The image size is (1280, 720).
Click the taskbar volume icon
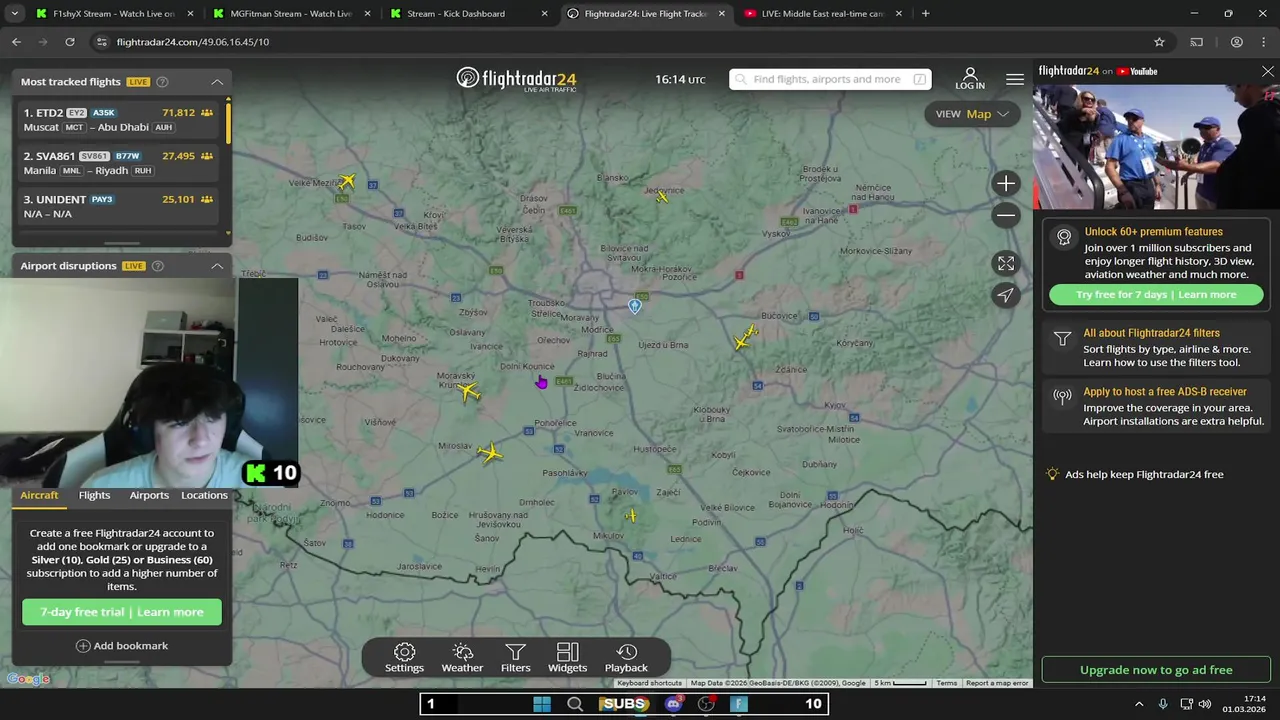1204,704
